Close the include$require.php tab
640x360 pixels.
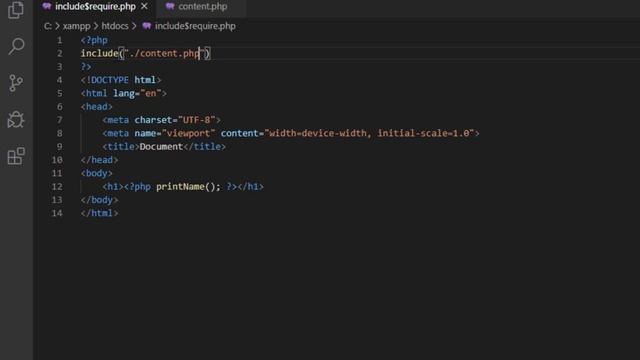point(144,7)
